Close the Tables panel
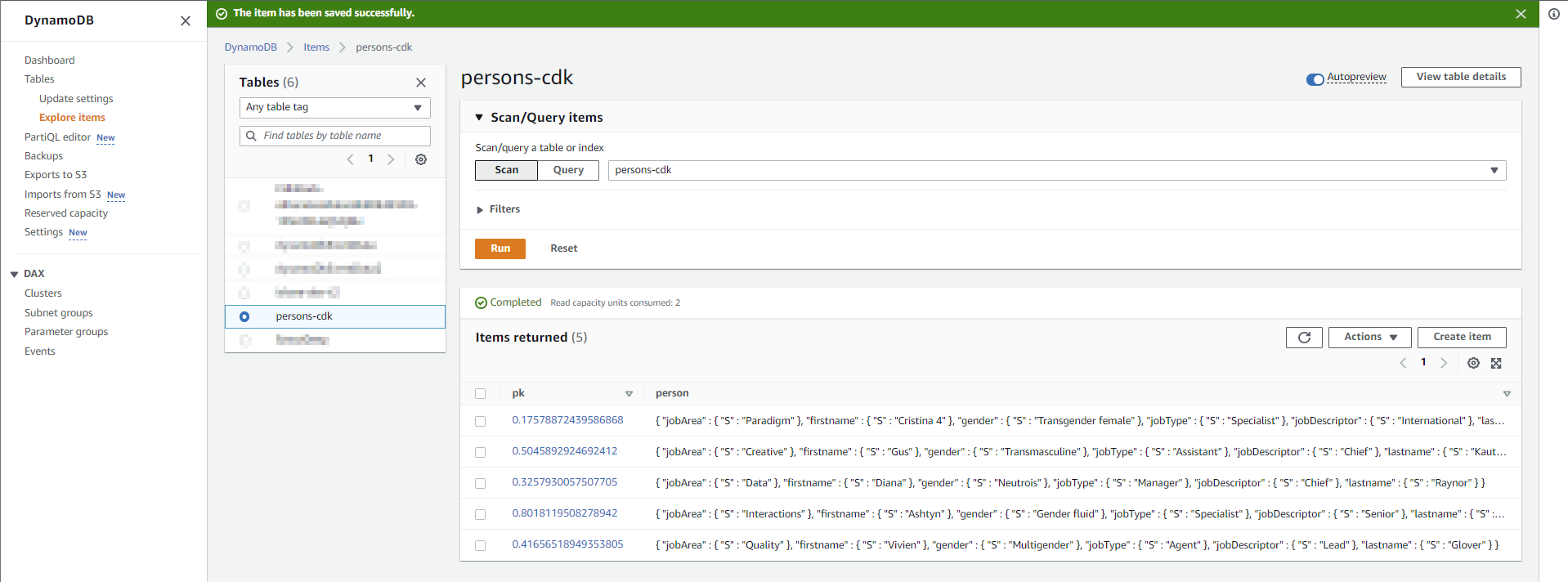 (x=421, y=83)
